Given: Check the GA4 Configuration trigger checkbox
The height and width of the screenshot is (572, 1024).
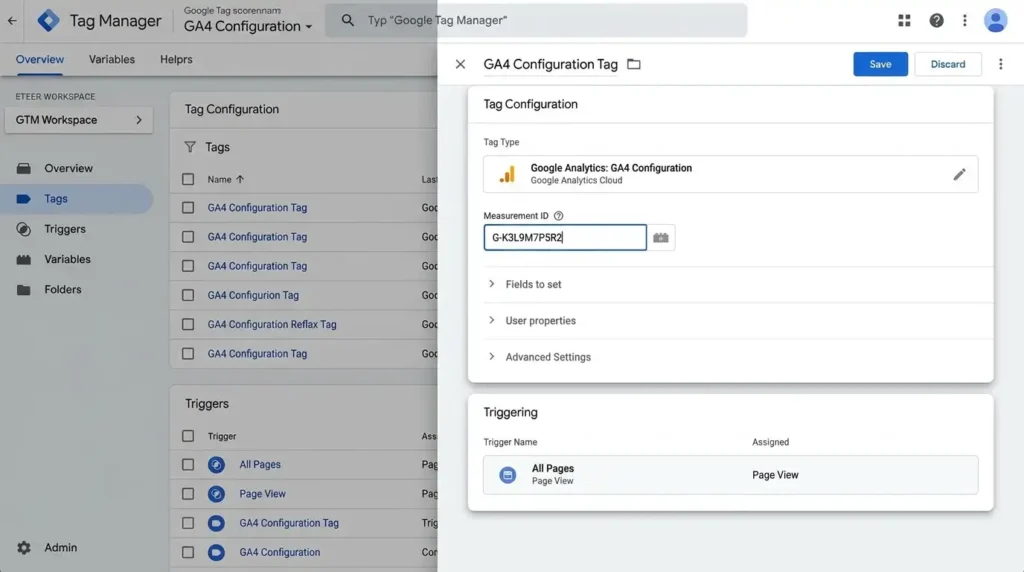Looking at the screenshot, I should coord(188,552).
